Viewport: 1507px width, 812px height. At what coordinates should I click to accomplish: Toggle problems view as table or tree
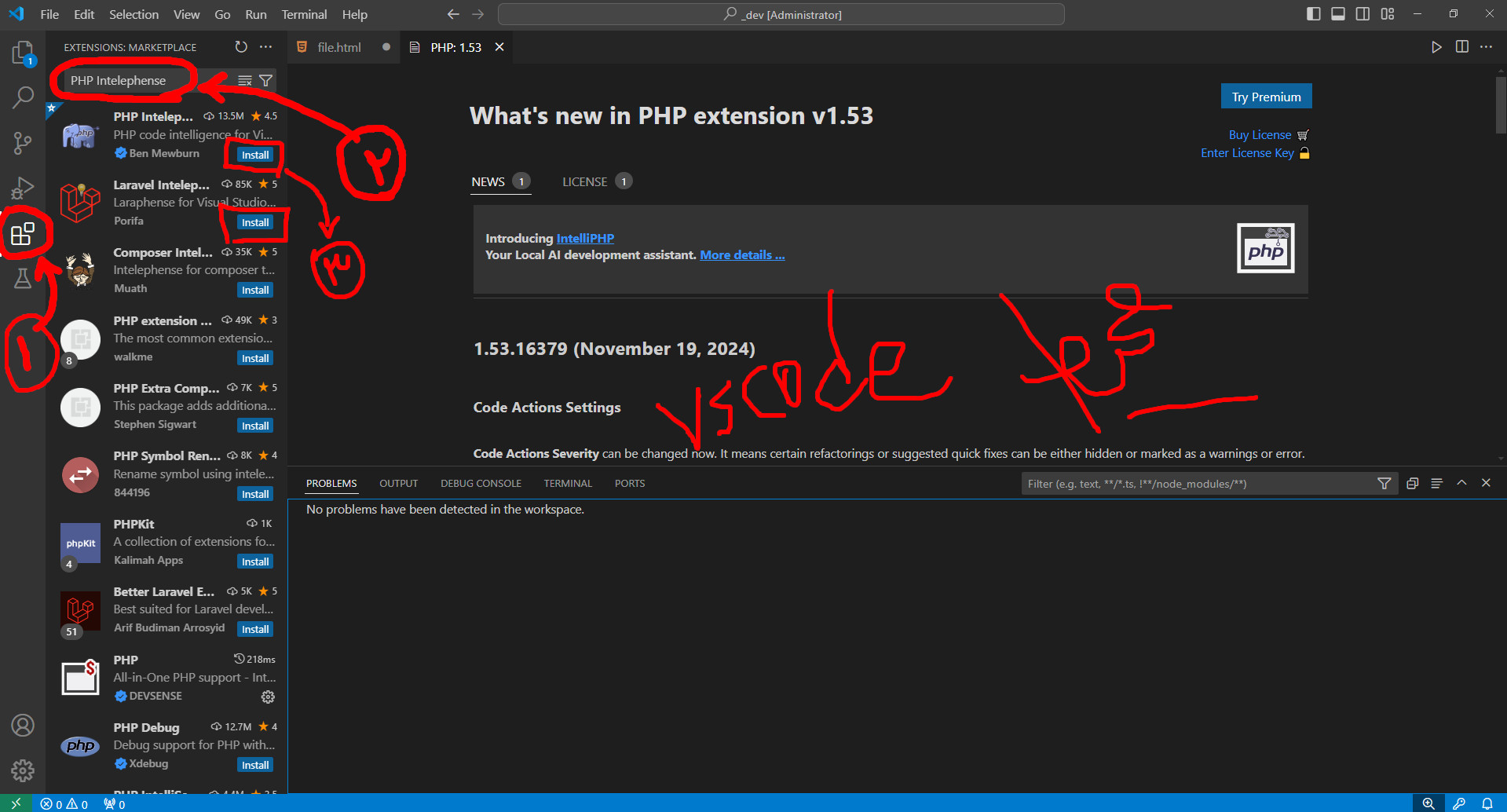[x=1436, y=484]
